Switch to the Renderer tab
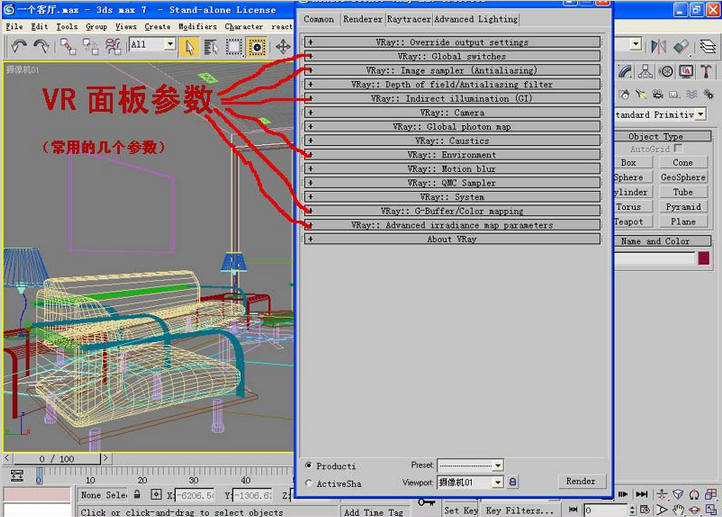722x517 pixels. pyautogui.click(x=362, y=19)
